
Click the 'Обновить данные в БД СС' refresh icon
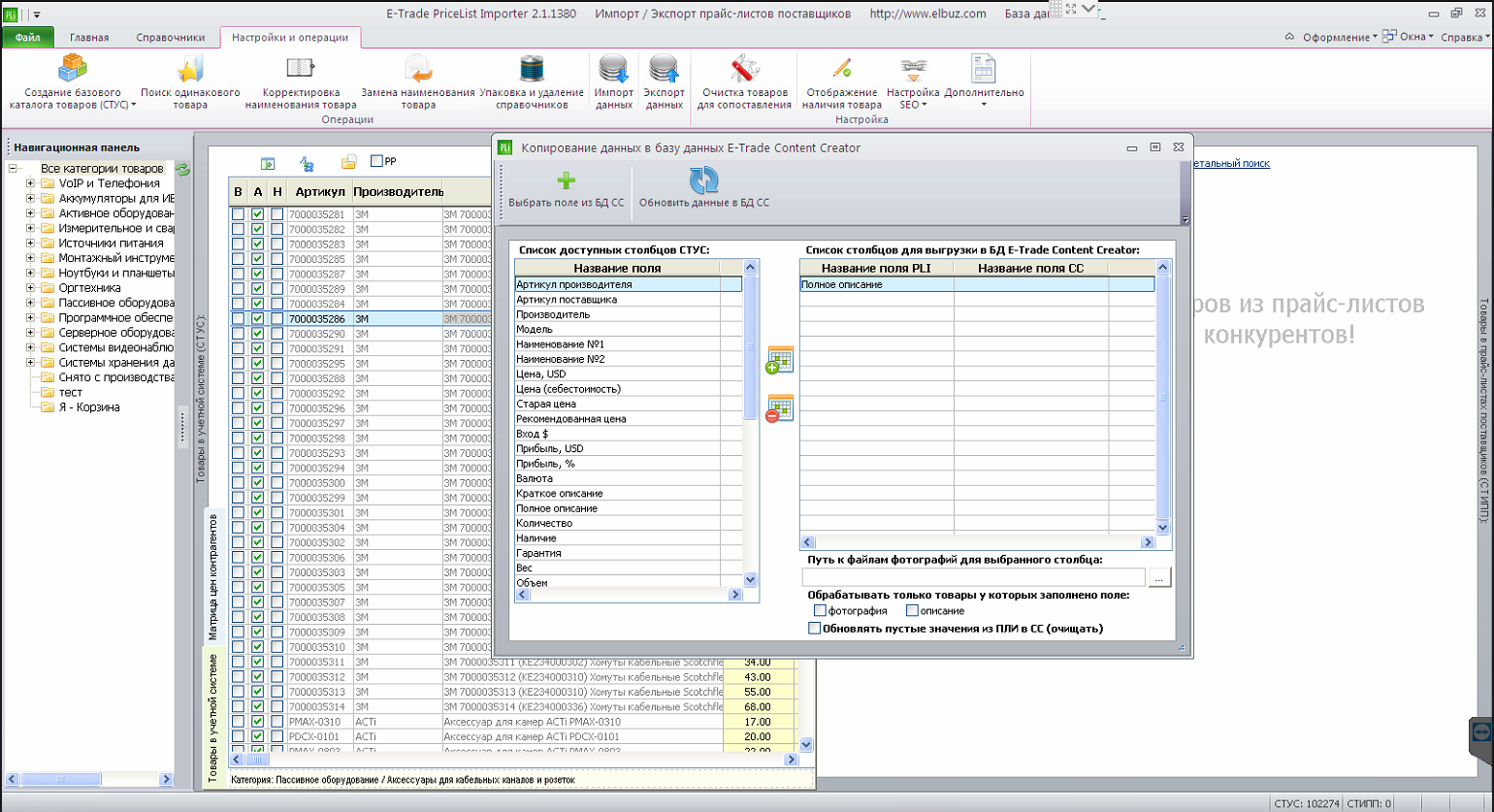click(x=703, y=180)
